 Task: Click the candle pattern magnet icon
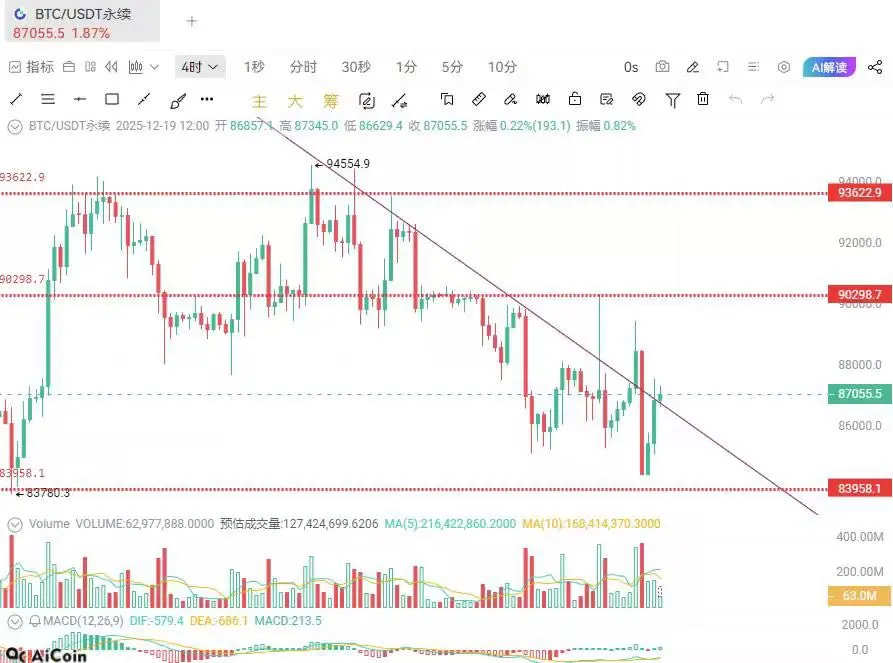tap(543, 100)
